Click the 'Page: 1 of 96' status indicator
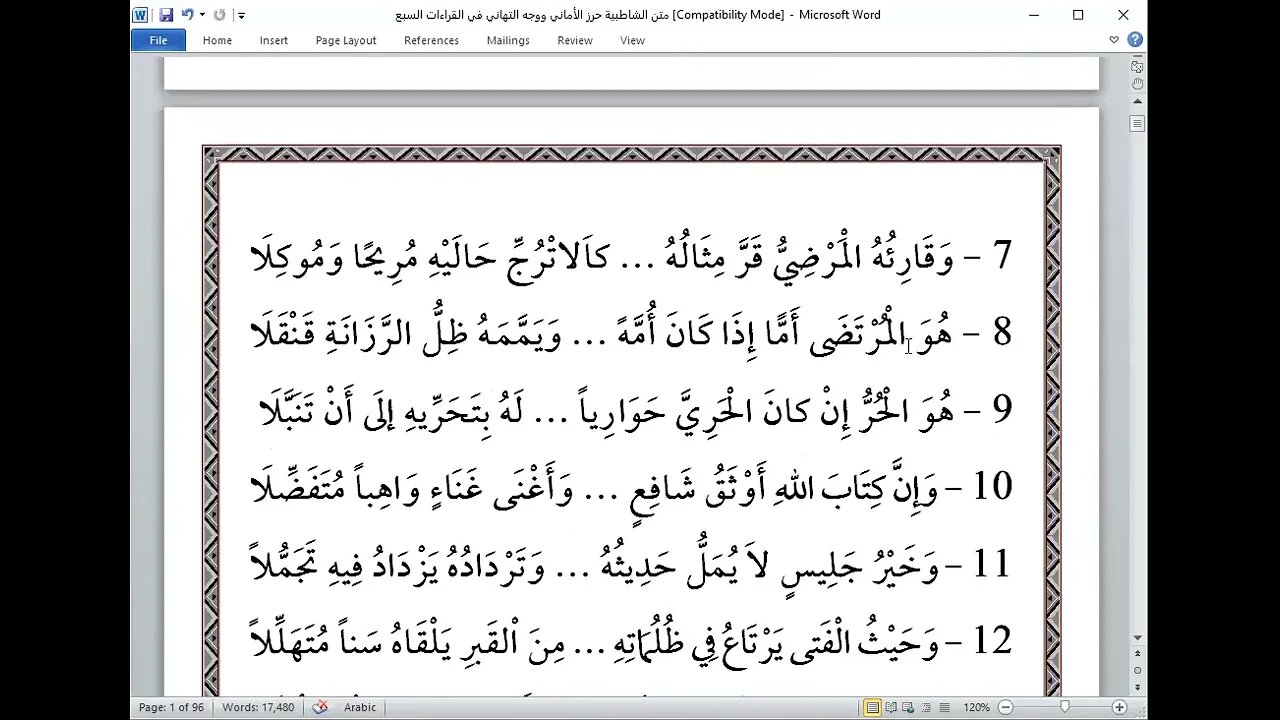 pyautogui.click(x=171, y=707)
